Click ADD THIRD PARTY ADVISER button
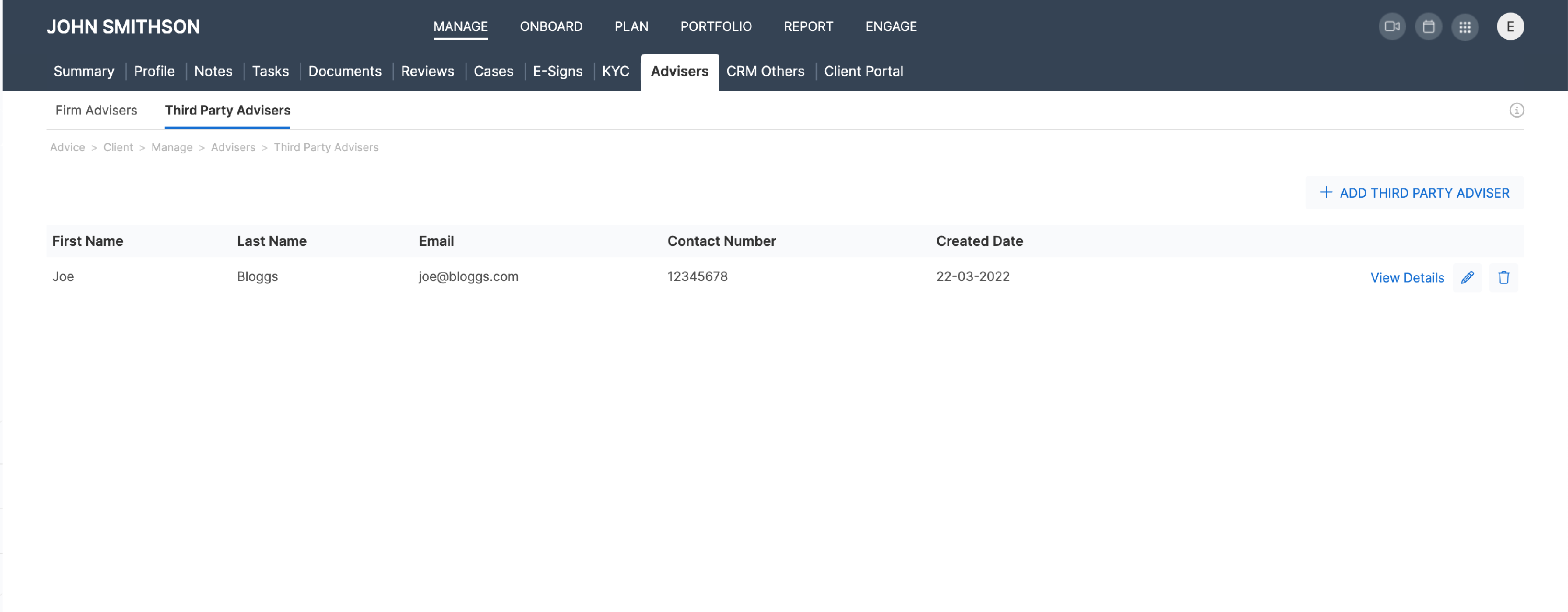Viewport: 1568px width, 612px height. pyautogui.click(x=1415, y=193)
